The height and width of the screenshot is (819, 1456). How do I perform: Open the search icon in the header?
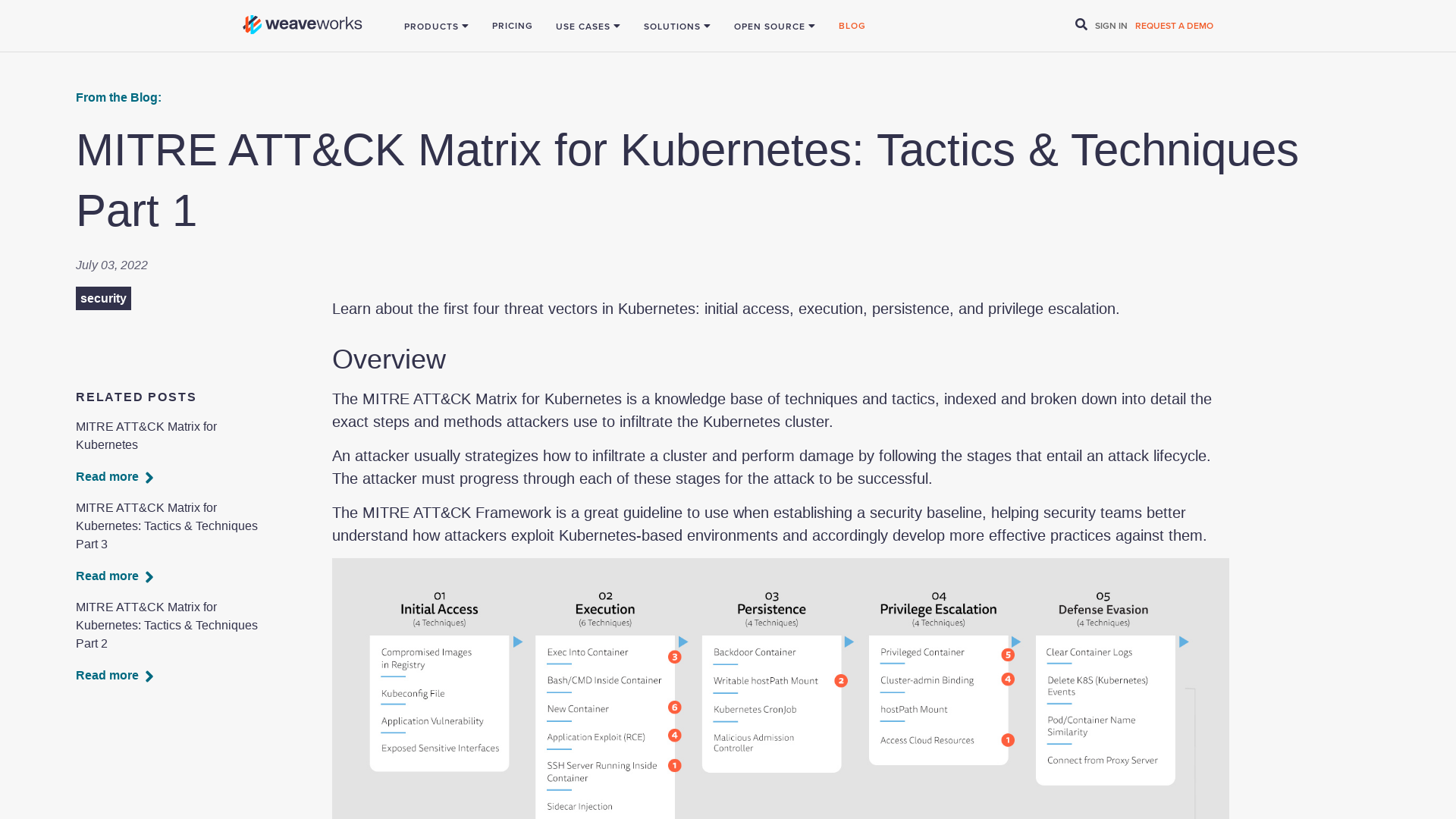point(1081,24)
